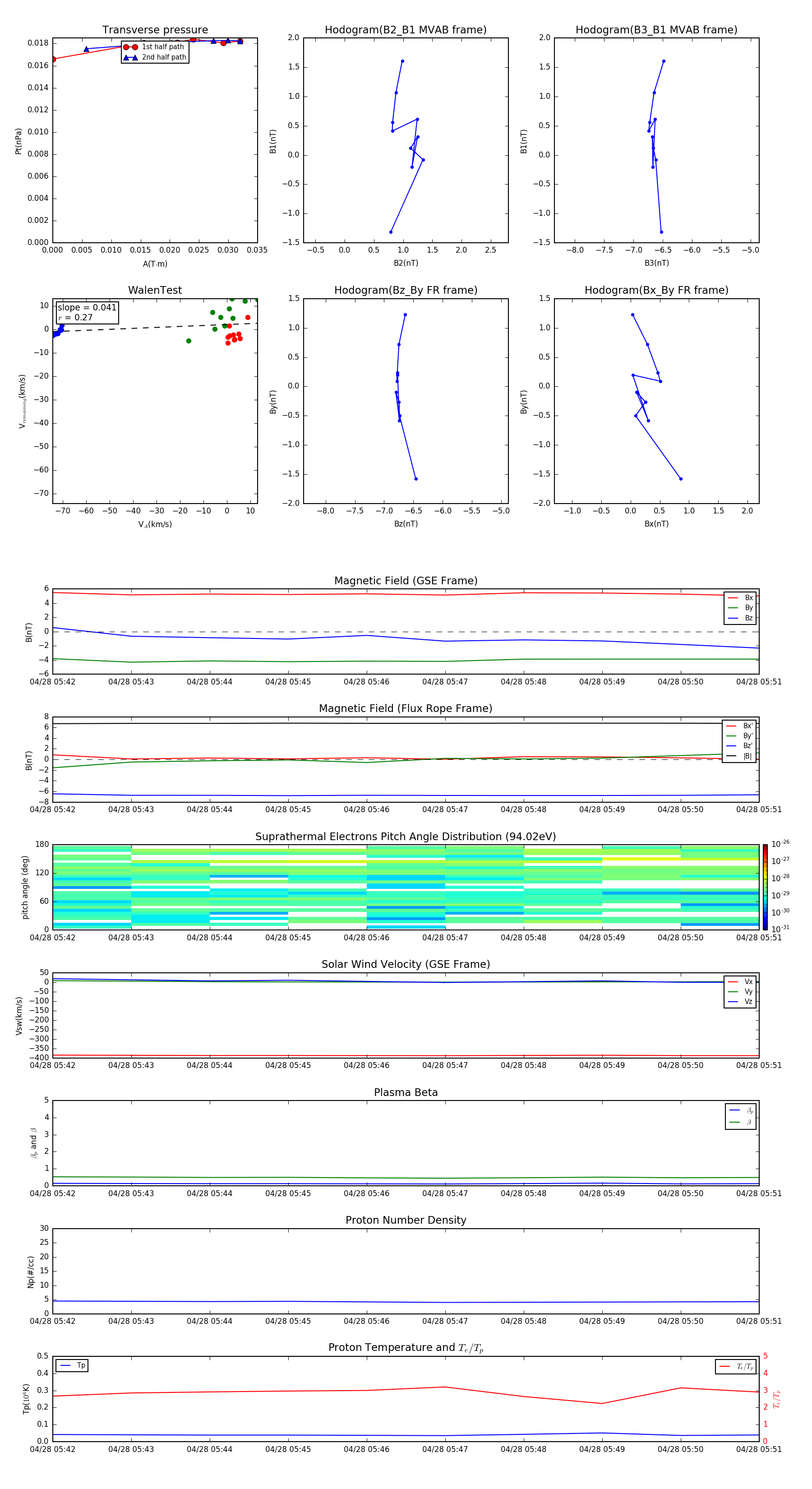Click the "V_remaining(km/s)" y-axis label
This screenshot has width=812, height=1489.
click(22, 402)
